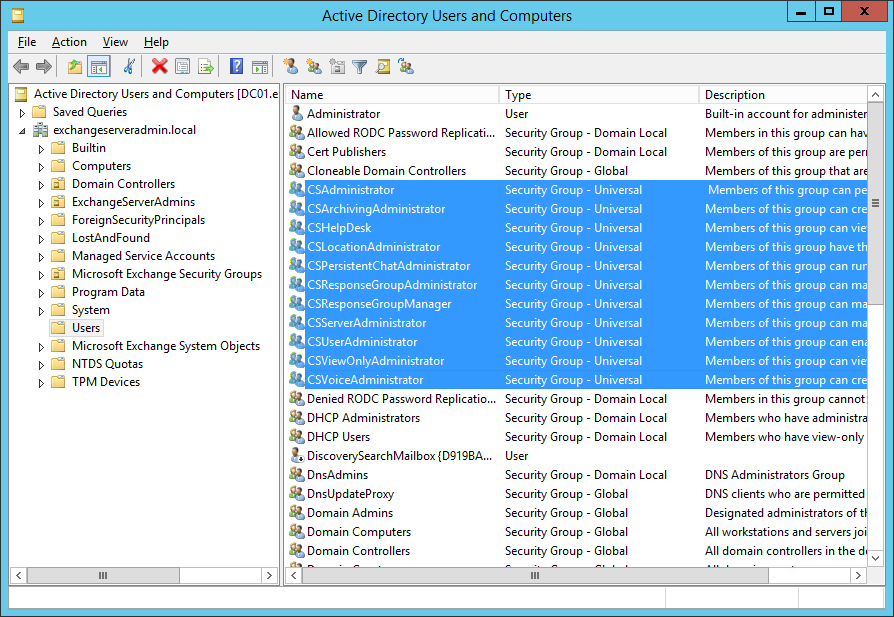Select the CSHelpDesk group row
The height and width of the screenshot is (617, 894).
click(576, 228)
